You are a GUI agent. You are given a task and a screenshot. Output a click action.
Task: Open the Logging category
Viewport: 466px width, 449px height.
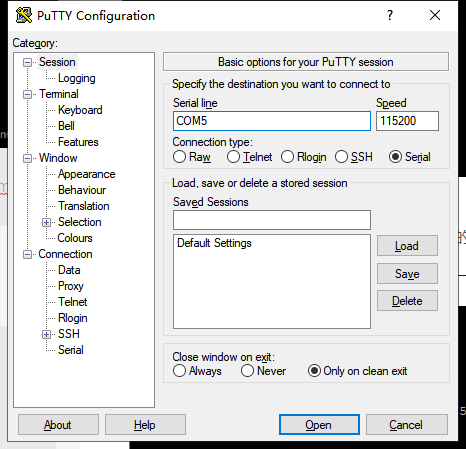pyautogui.click(x=77, y=78)
